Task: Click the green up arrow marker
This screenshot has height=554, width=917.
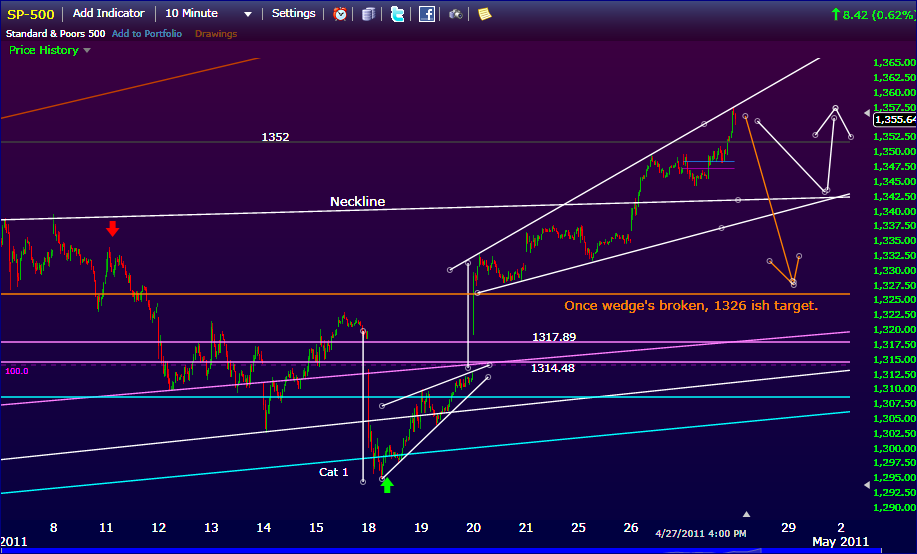Action: (388, 486)
